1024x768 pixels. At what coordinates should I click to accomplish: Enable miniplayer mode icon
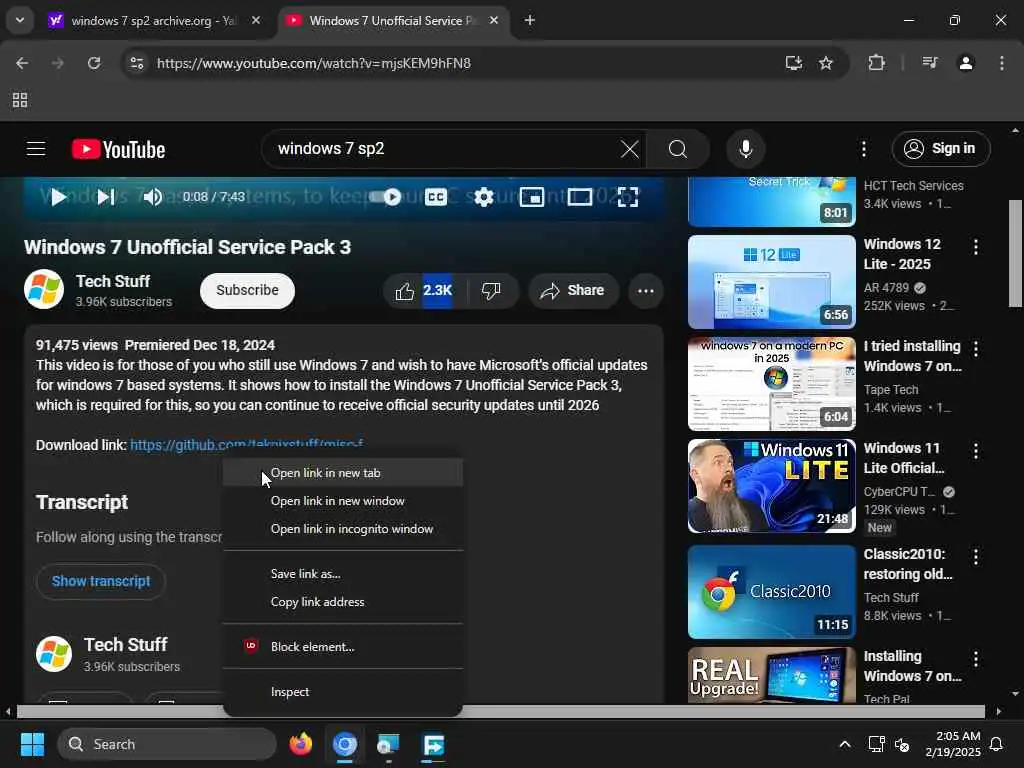(x=532, y=197)
